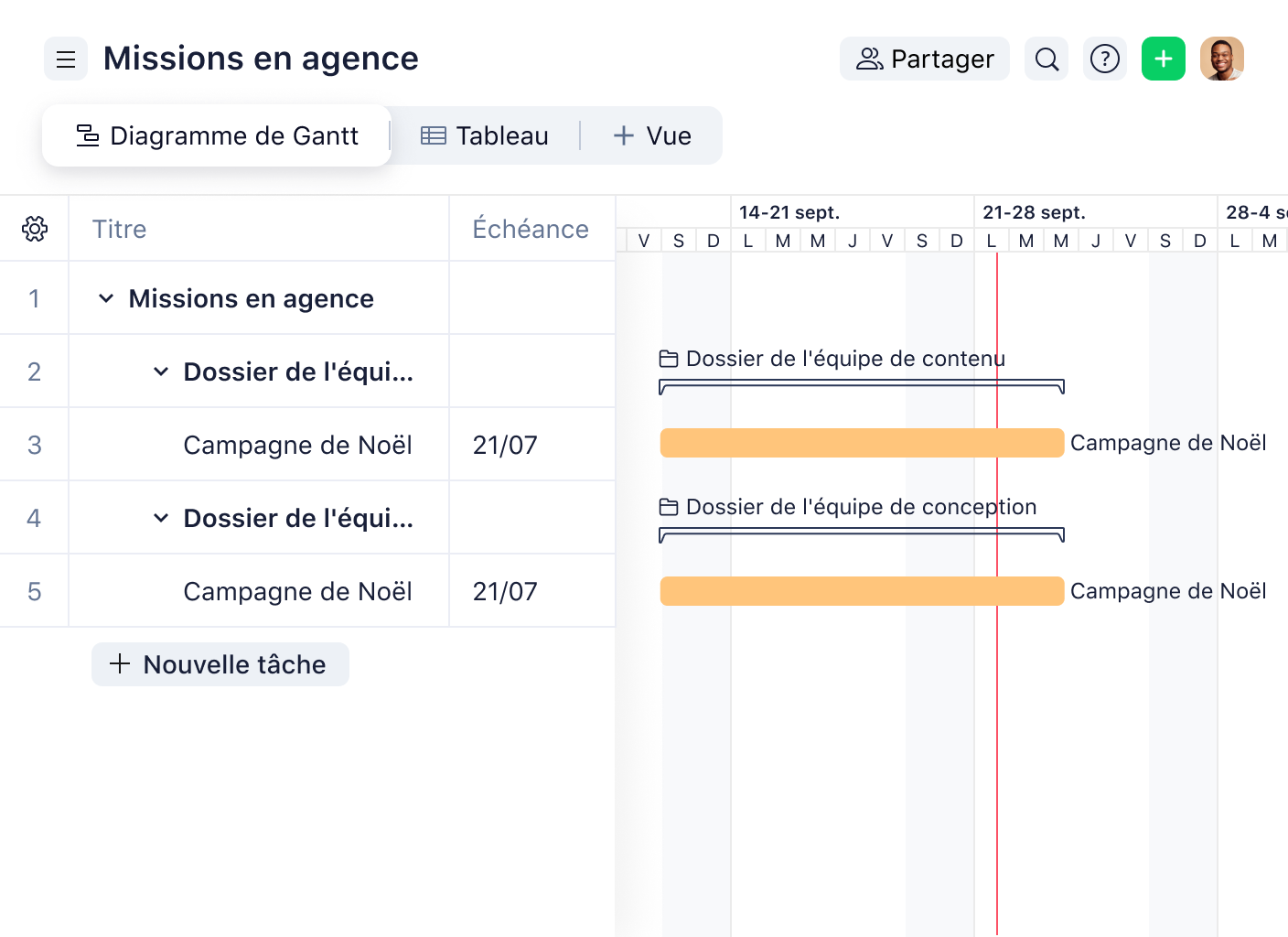Screen dimensions: 1288x937
Task: Click the folder icon for équipe de contenu
Action: 669,359
